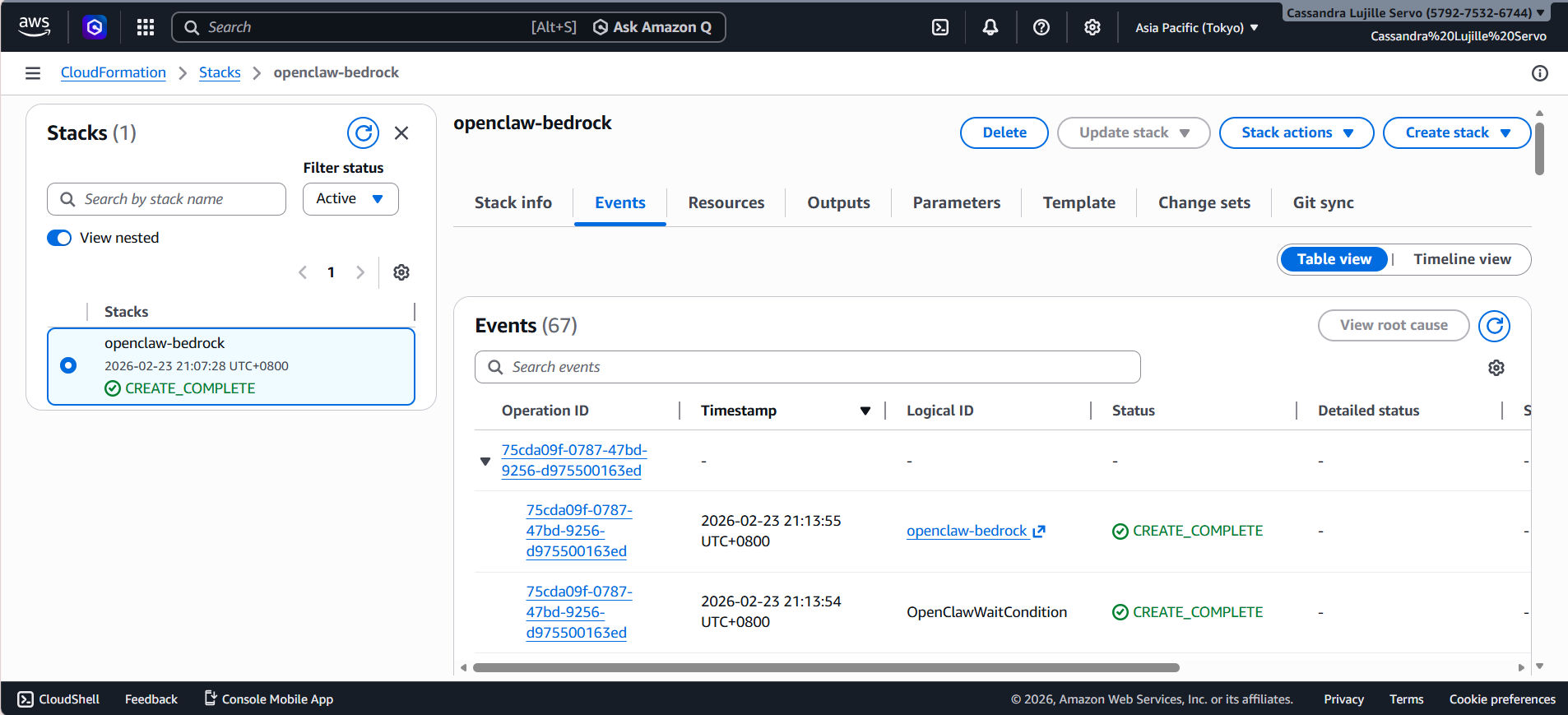Go to CloudFormation breadcrumb
This screenshot has height=715, width=1568.
click(x=114, y=72)
